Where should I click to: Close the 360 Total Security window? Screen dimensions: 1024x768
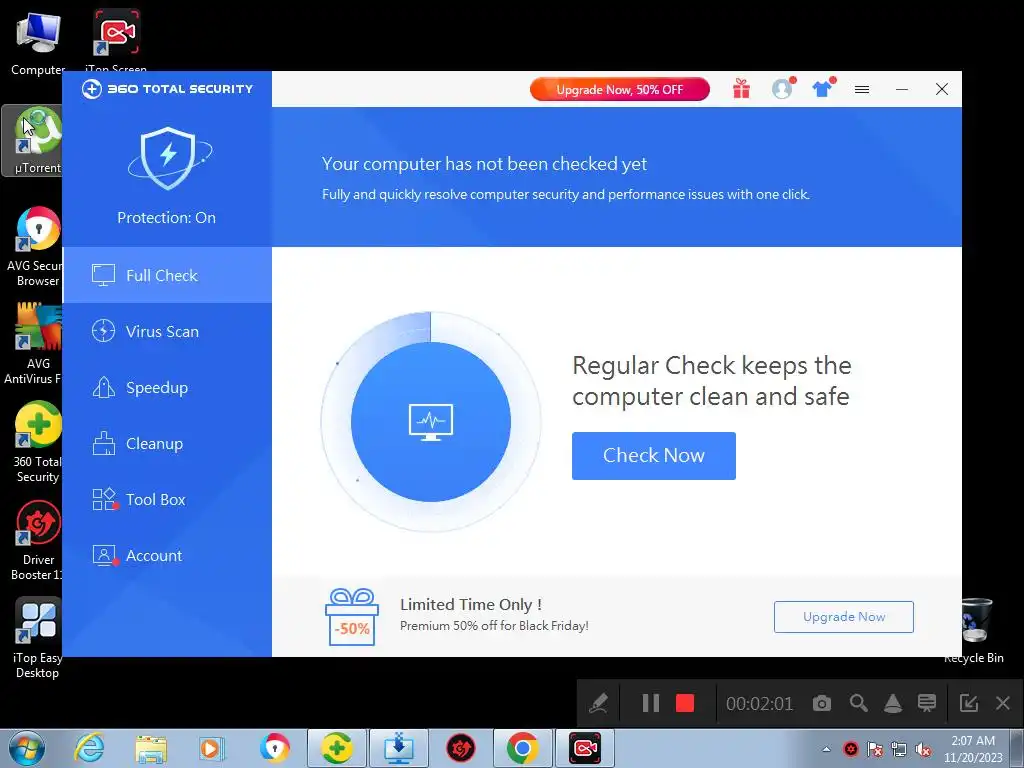pyautogui.click(x=942, y=89)
